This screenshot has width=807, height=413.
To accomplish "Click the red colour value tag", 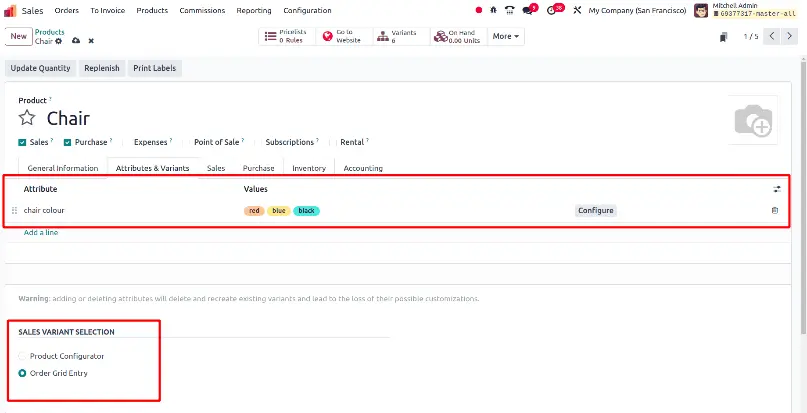I will 254,211.
